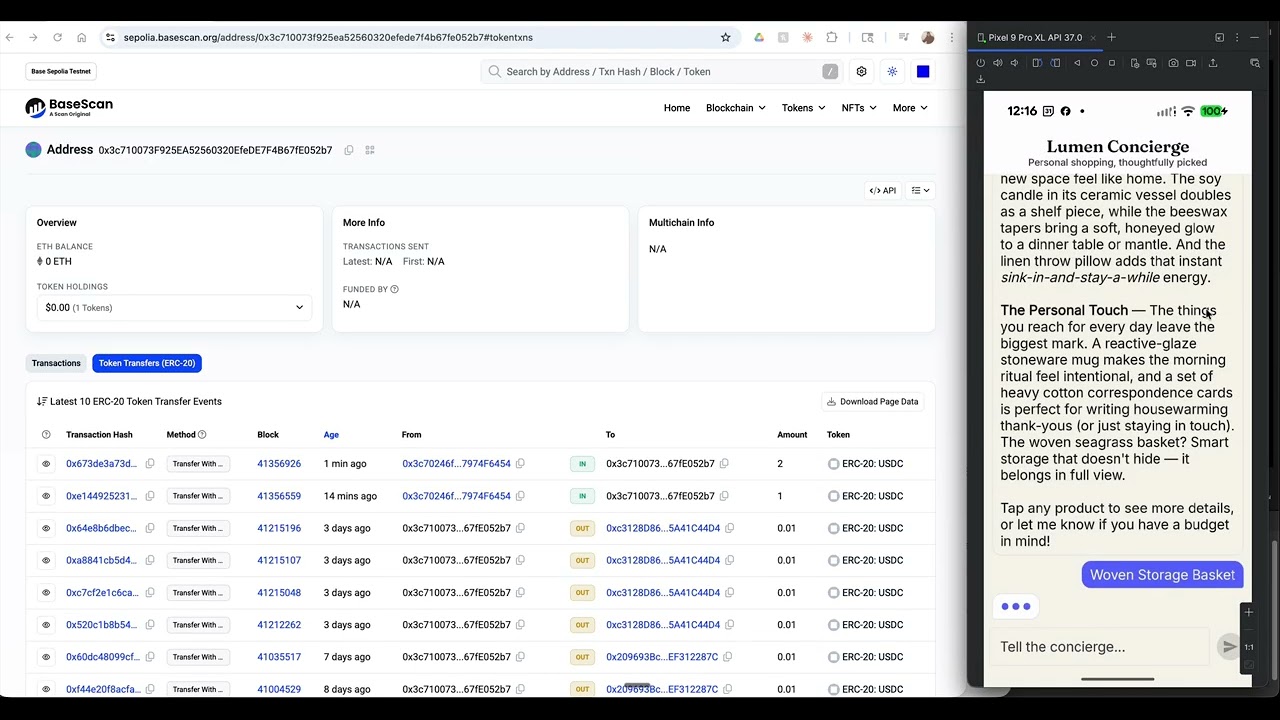Viewport: 1280px width, 720px height.
Task: Open block 41356926 link
Action: (x=279, y=464)
